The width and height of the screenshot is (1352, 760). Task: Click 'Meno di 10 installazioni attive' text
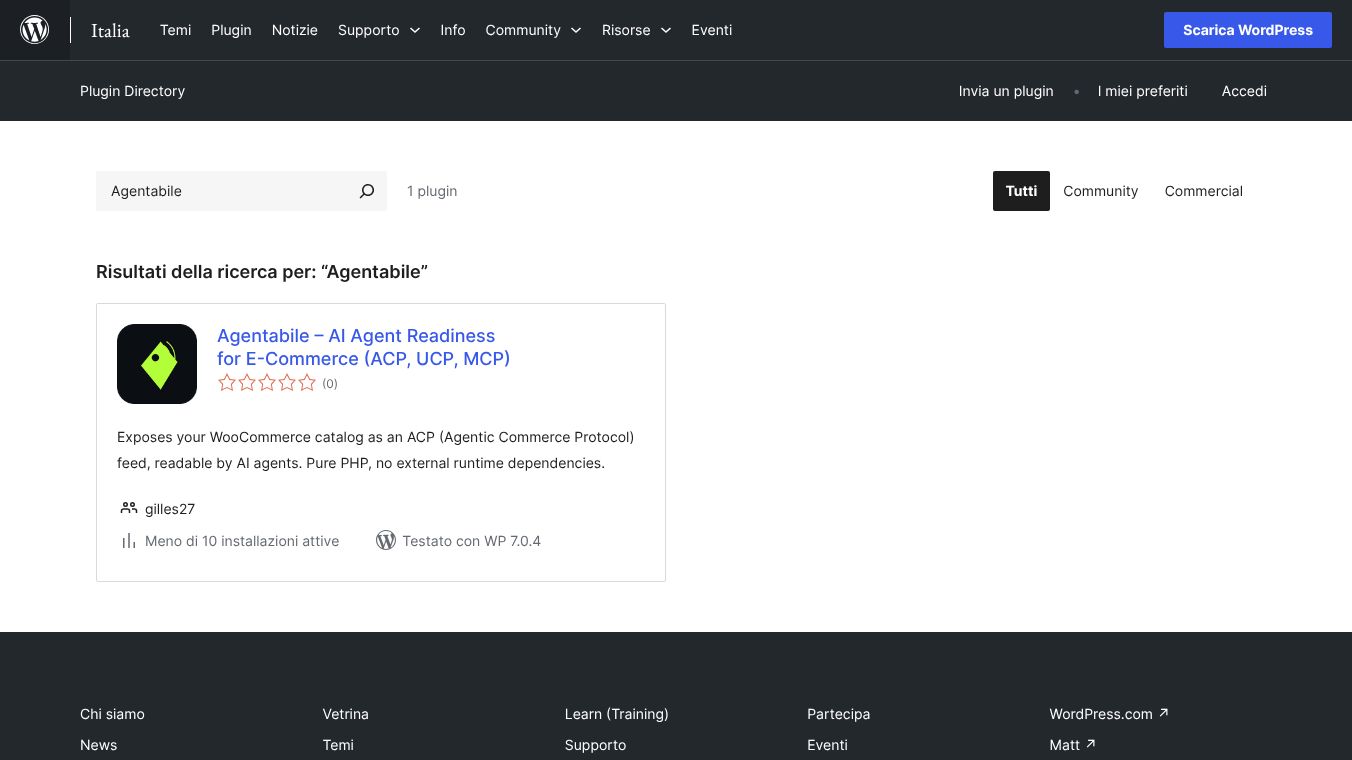pyautogui.click(x=242, y=541)
